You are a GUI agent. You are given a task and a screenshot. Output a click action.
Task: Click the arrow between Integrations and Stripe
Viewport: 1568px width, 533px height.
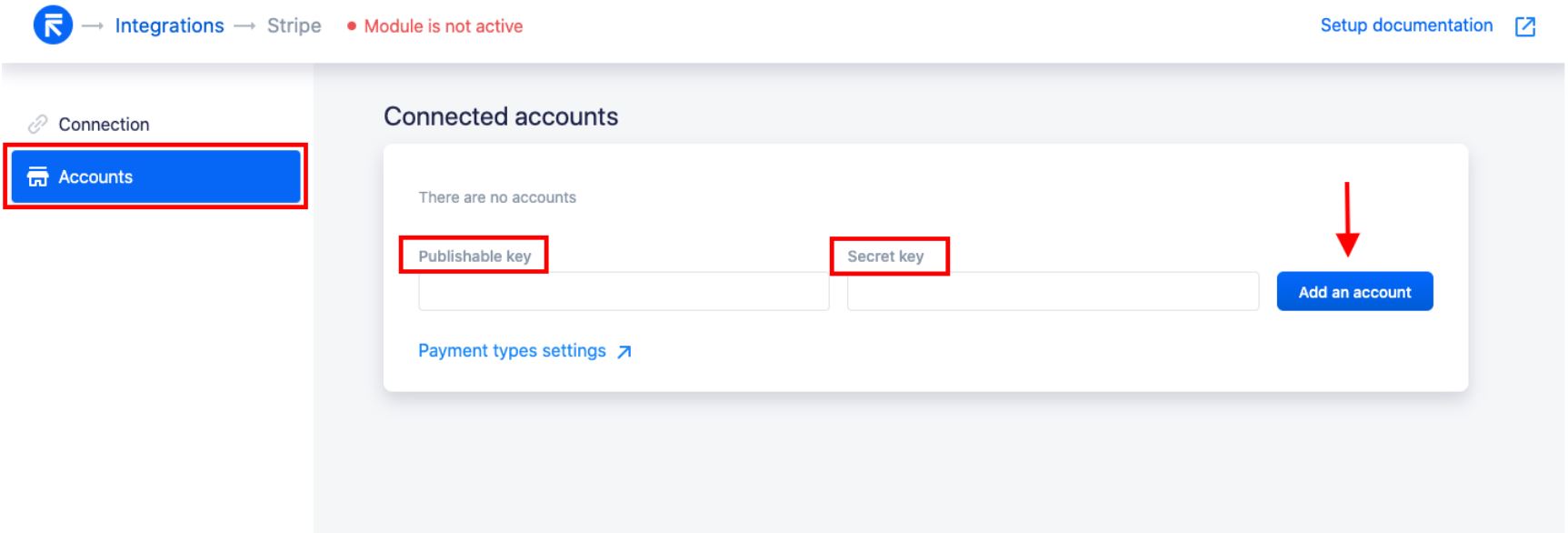point(245,26)
